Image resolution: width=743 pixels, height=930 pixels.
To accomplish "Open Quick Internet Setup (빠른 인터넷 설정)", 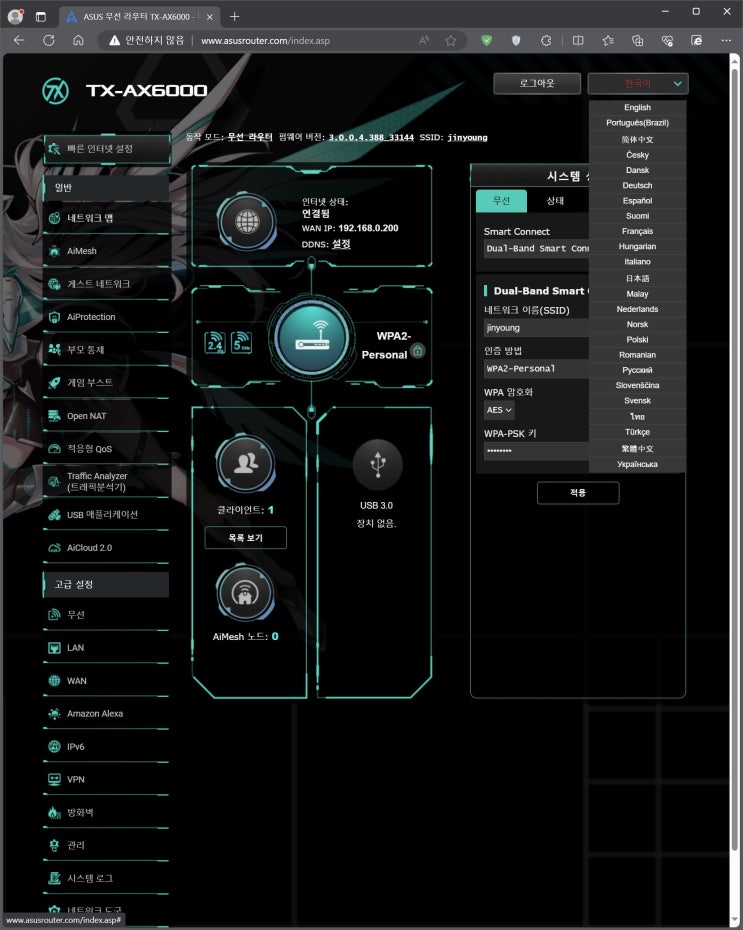I will [107, 149].
